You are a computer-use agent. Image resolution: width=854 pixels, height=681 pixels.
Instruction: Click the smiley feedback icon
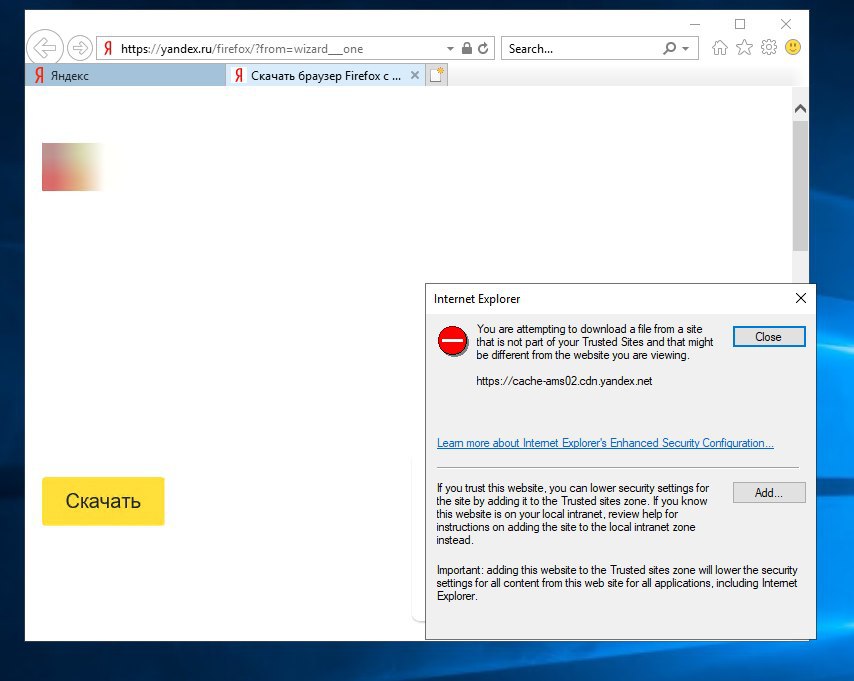[793, 47]
